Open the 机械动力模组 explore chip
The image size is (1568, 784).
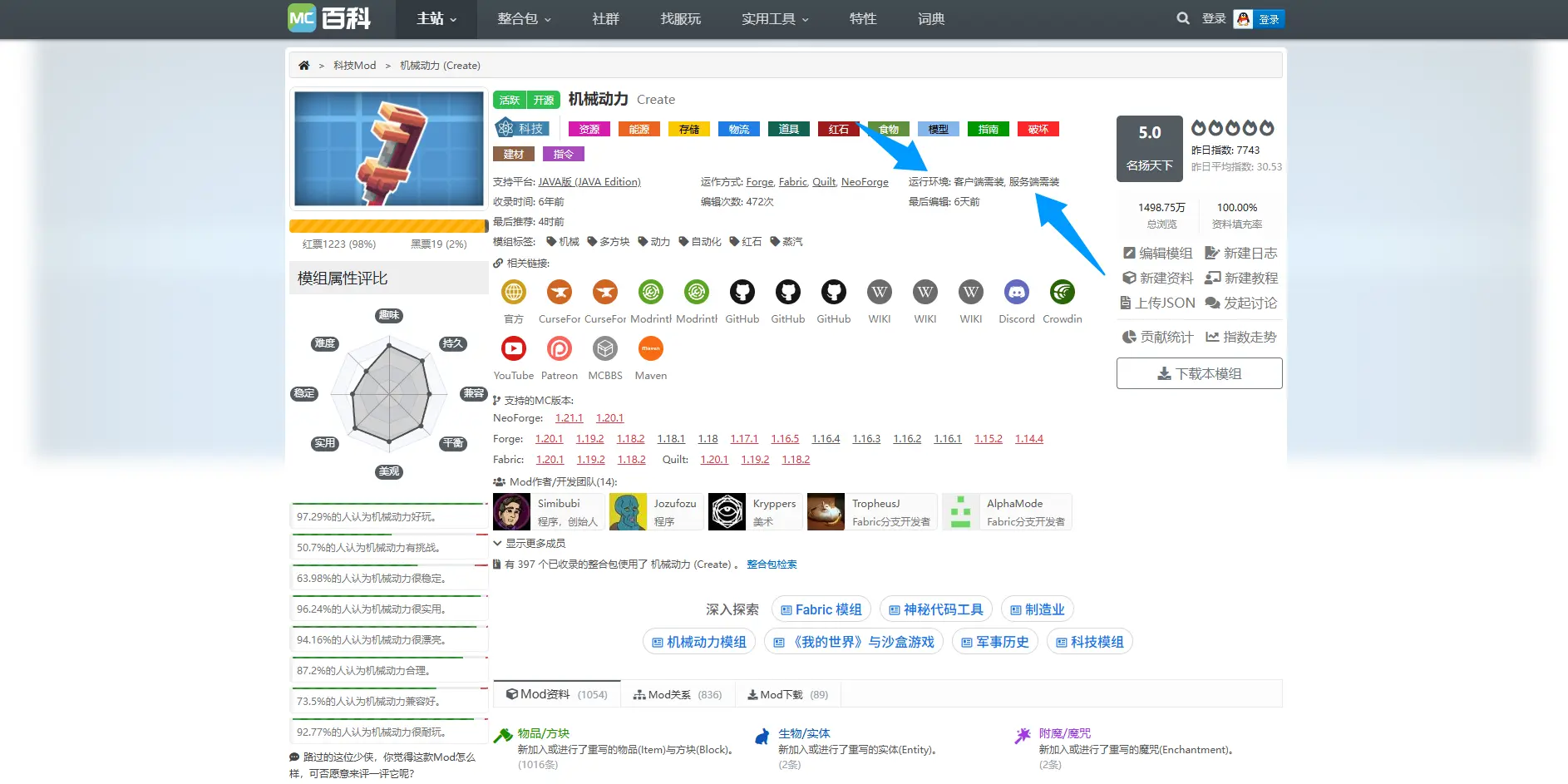[x=699, y=642]
